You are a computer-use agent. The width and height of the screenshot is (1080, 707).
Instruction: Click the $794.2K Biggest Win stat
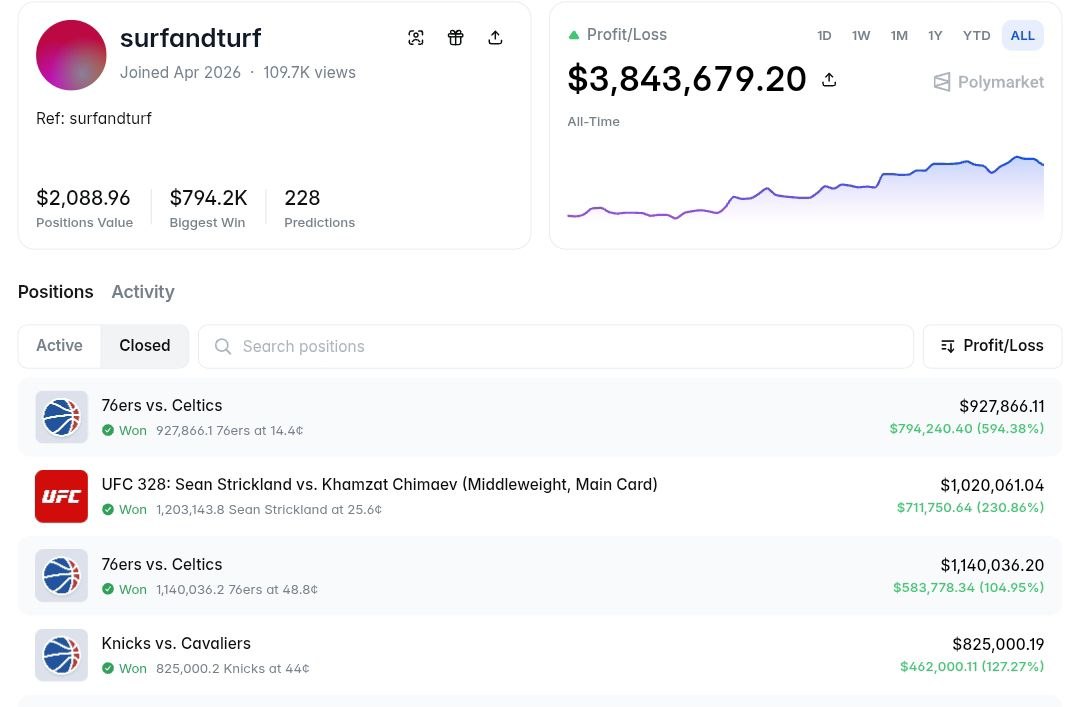pyautogui.click(x=208, y=207)
